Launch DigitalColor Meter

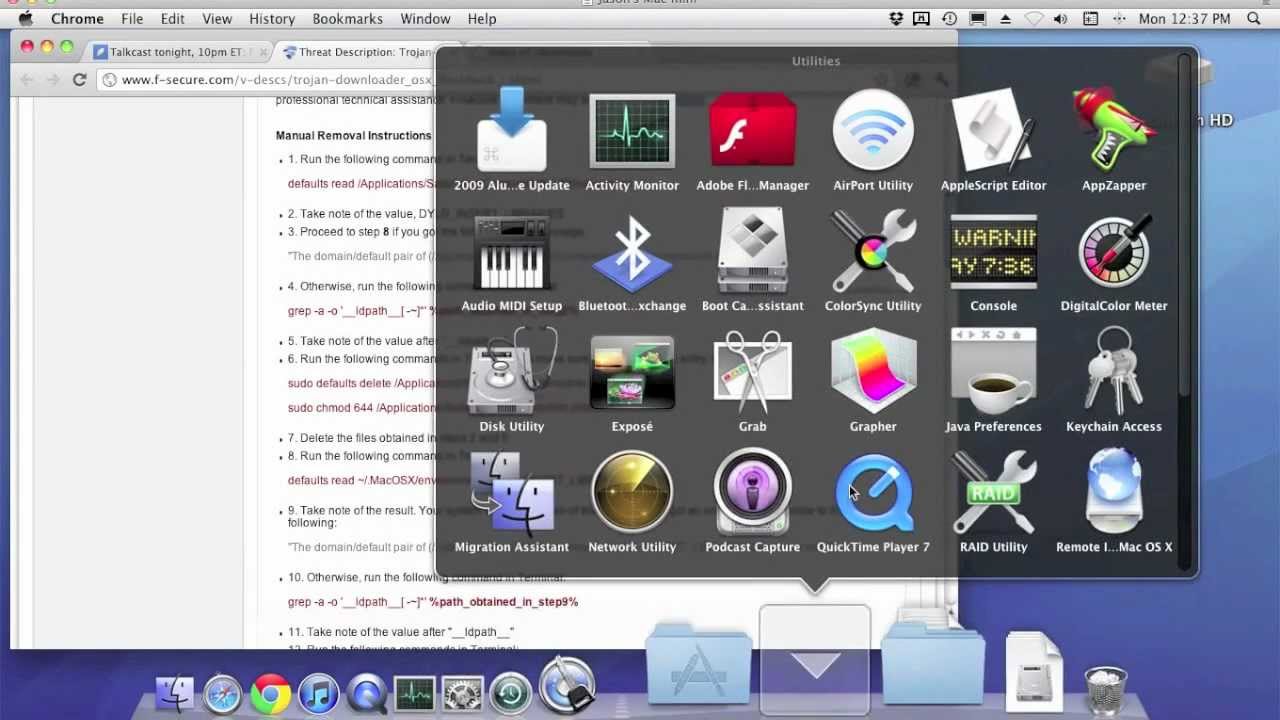[1114, 260]
